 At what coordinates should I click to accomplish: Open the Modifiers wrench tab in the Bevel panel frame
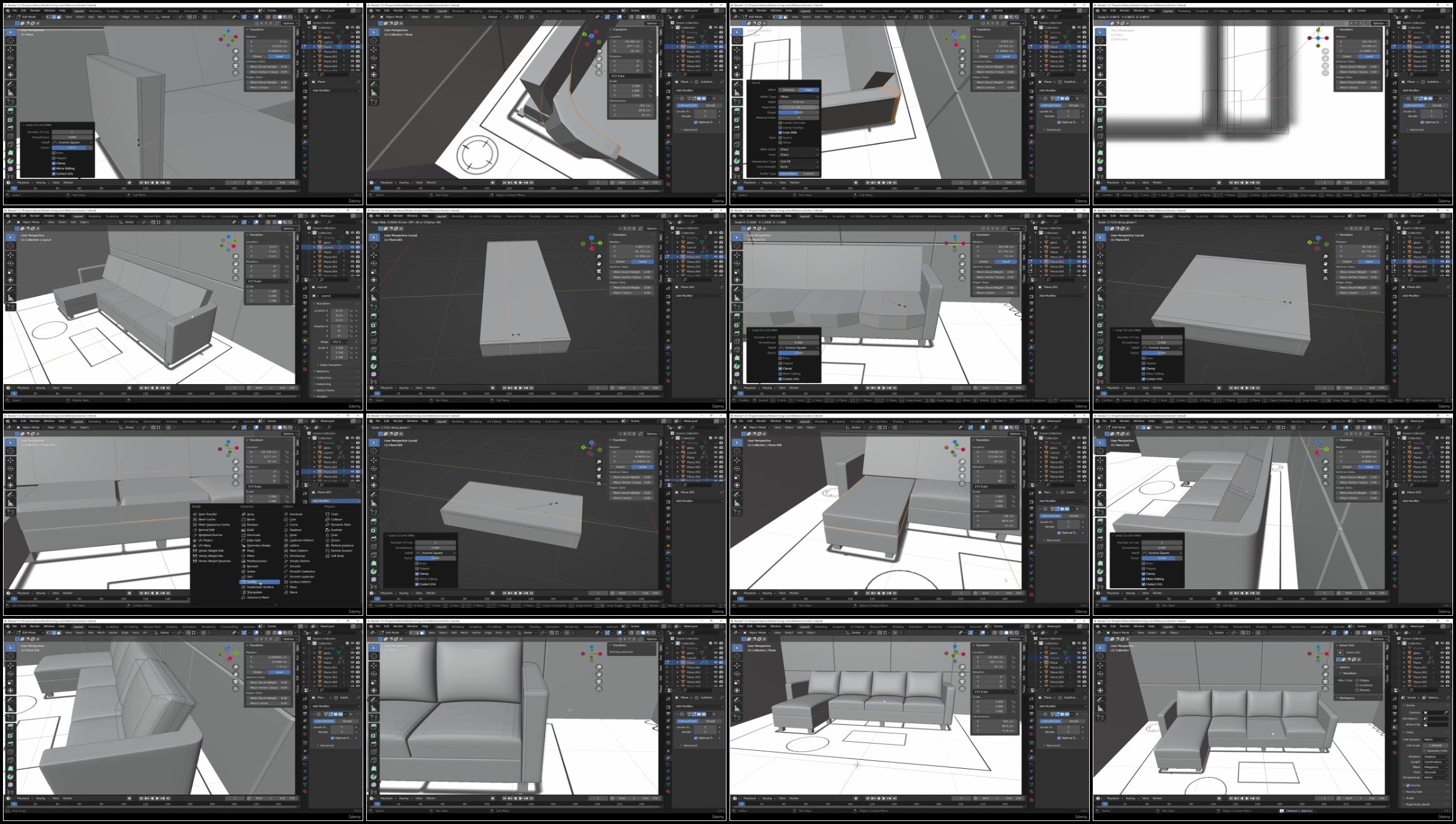1032,142
